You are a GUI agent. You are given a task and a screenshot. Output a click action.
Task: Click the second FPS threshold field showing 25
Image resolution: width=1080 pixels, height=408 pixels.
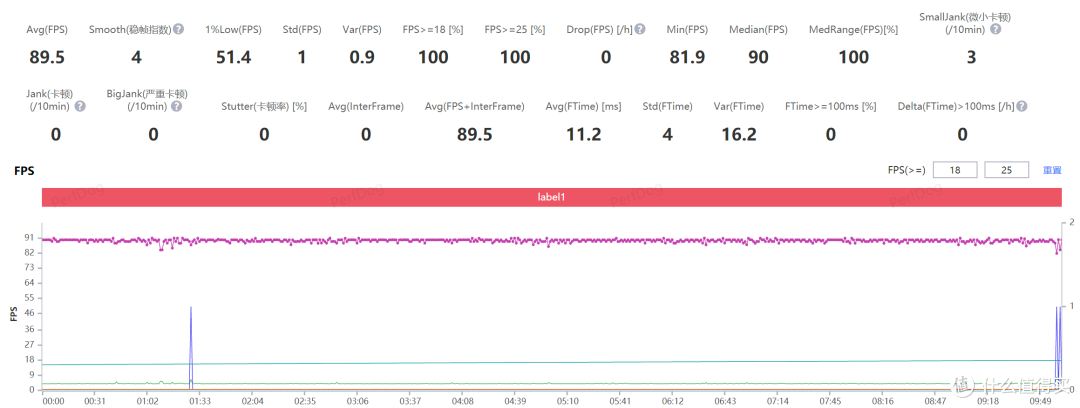point(1007,170)
